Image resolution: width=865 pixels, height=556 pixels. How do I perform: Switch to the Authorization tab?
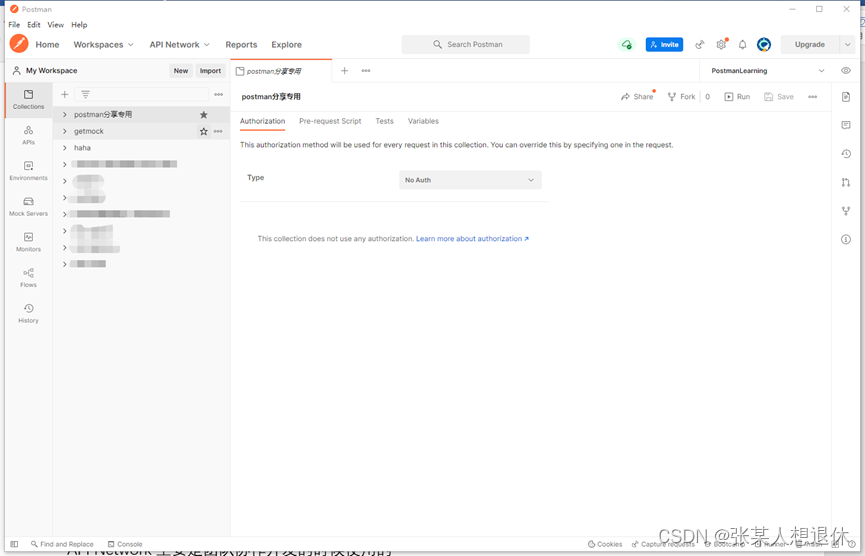click(x=263, y=121)
